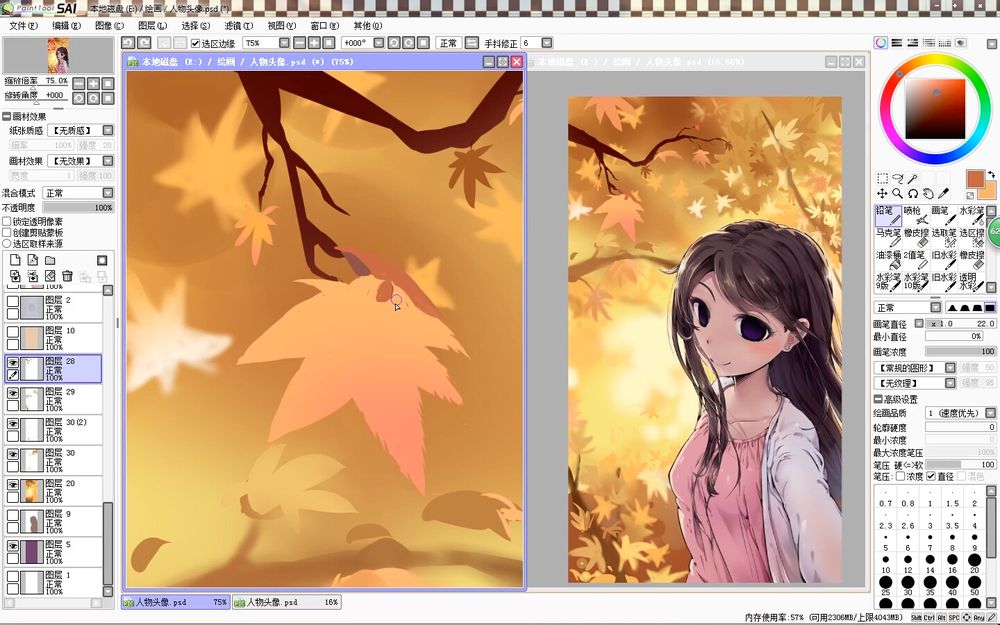Viewport: 1000px width, 625px height.
Task: Show the RGB slider panel
Action: [x=897, y=43]
